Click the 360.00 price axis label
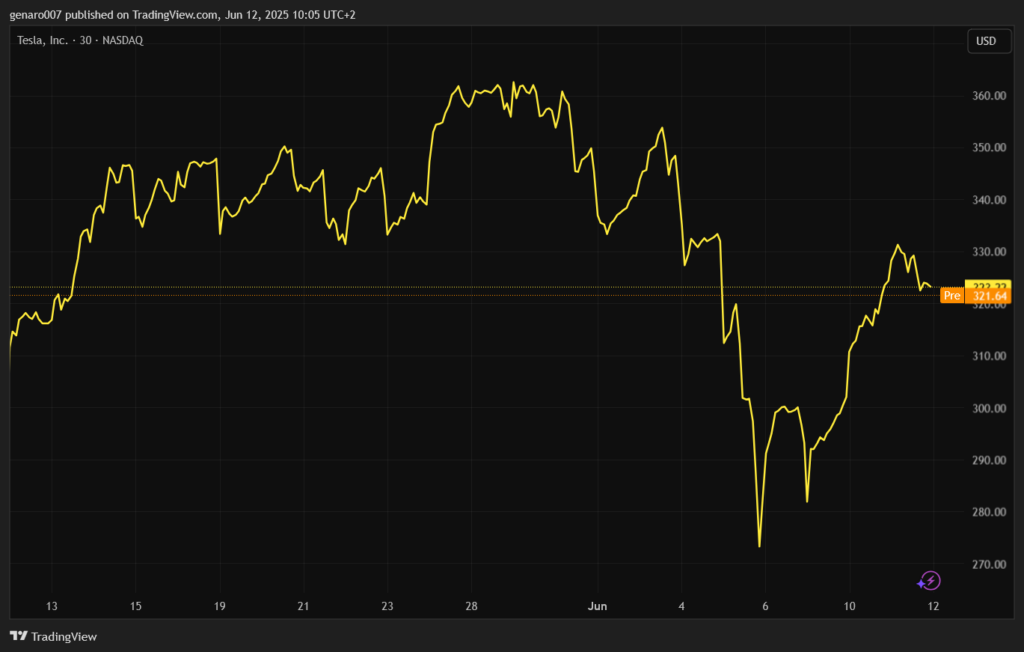Viewport: 1024px width, 652px height. [x=989, y=96]
